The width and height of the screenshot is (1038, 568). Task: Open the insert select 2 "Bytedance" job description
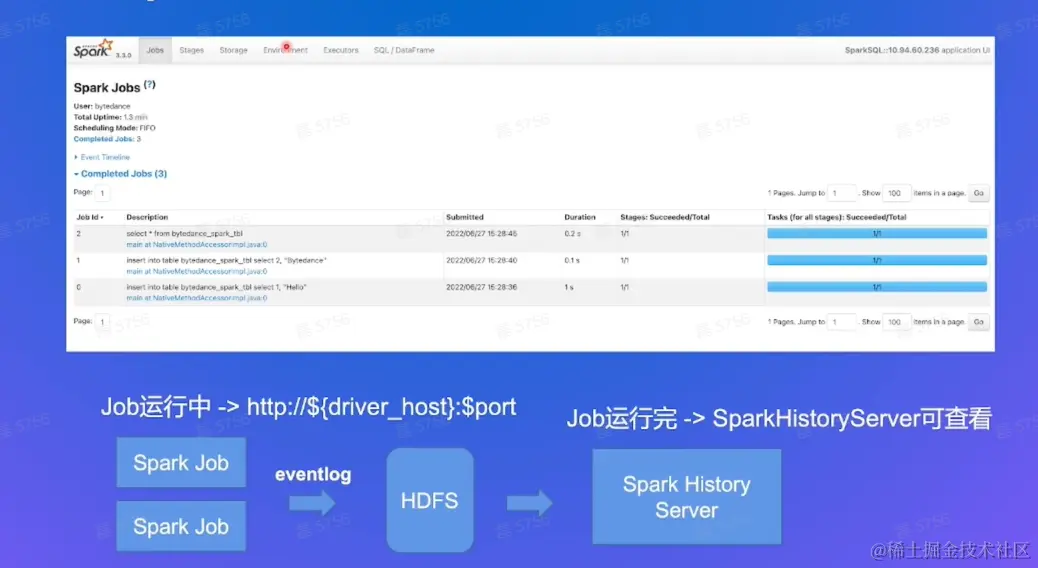(226, 260)
